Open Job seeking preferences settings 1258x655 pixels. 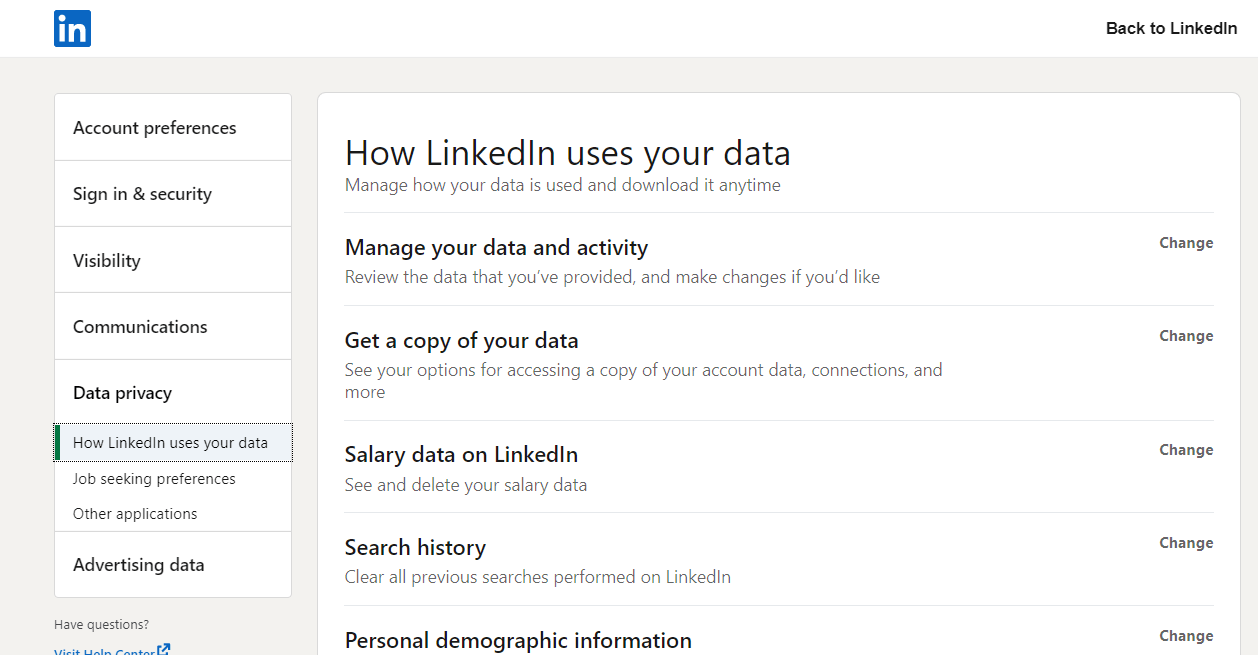point(154,478)
